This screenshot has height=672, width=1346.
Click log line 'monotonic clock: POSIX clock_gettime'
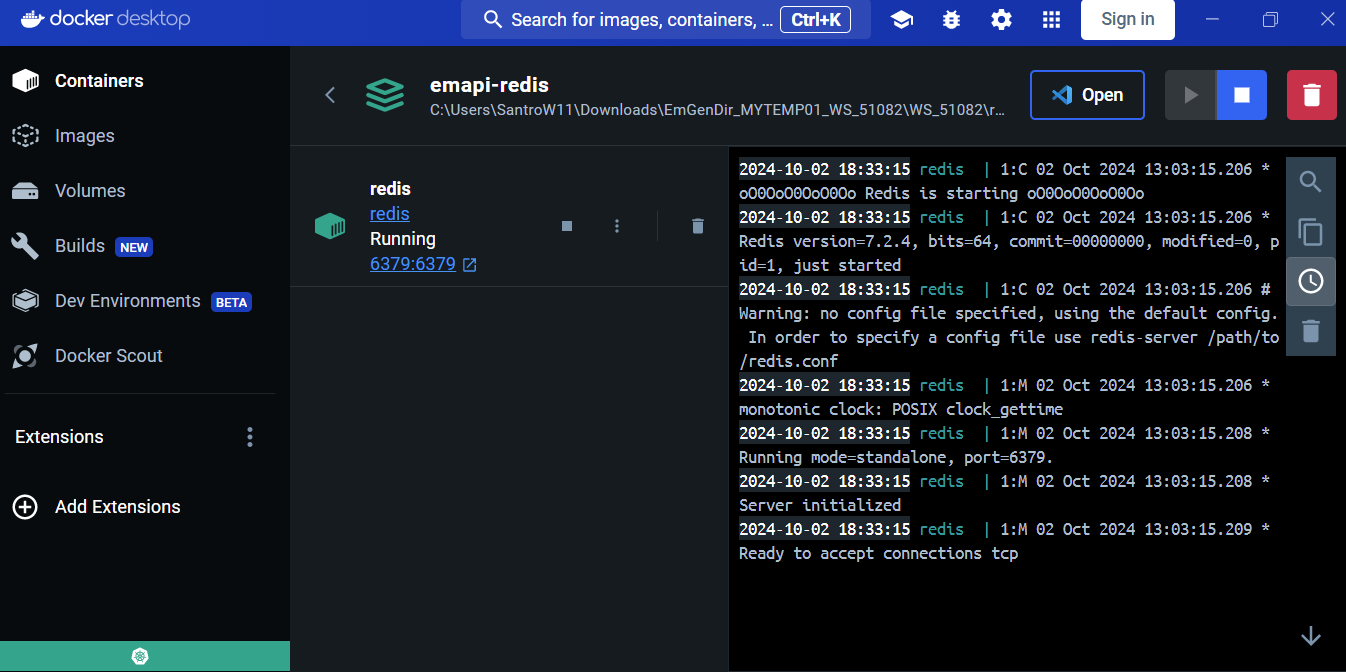[x=901, y=409]
